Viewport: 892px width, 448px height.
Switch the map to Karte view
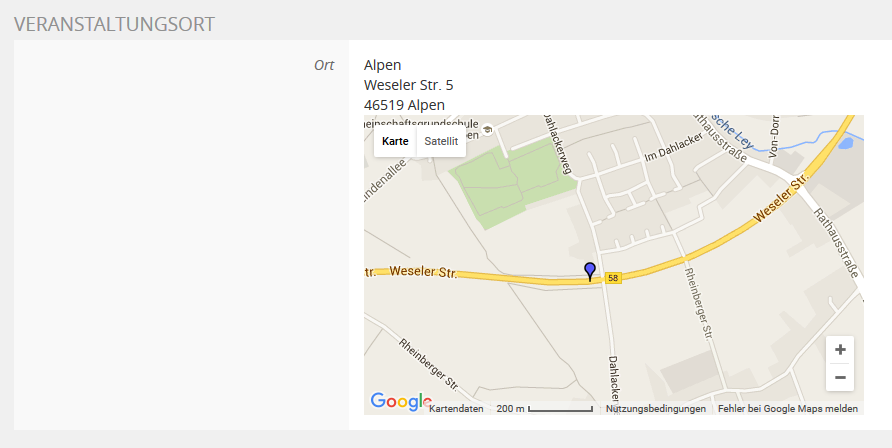(395, 141)
